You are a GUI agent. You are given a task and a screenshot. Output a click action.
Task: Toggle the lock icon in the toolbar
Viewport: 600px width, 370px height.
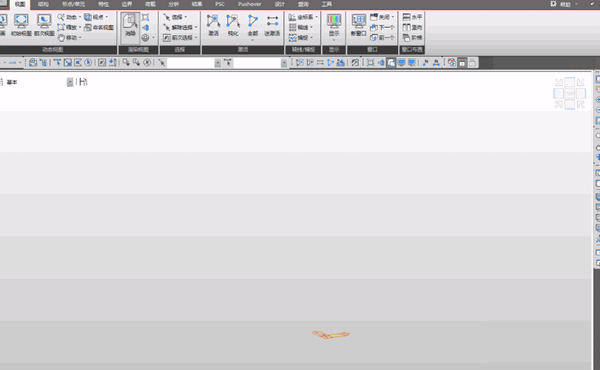pyautogui.click(x=472, y=62)
